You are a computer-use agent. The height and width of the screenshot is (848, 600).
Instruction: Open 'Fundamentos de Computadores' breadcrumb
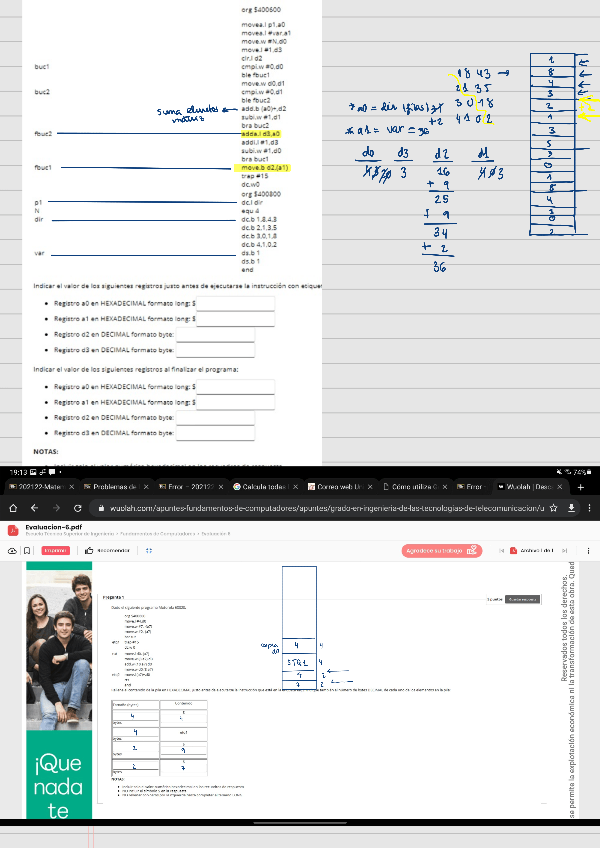pos(157,534)
